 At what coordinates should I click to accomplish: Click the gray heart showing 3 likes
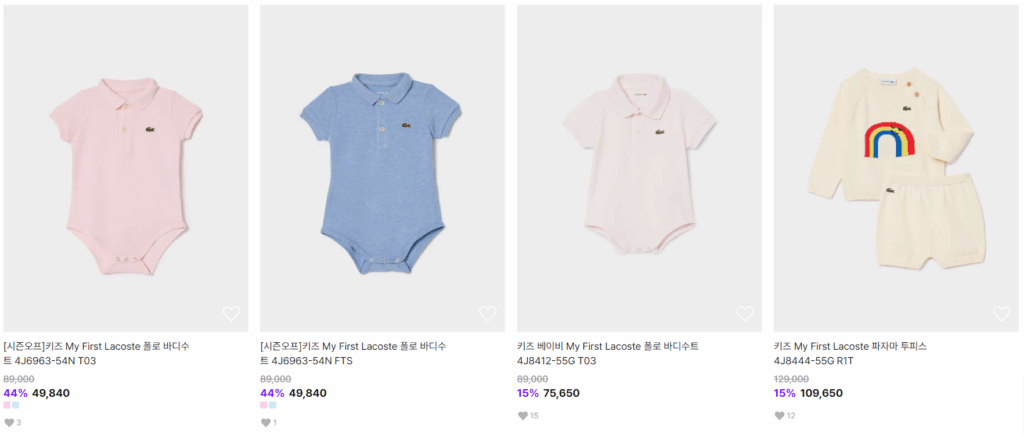click(x=9, y=423)
